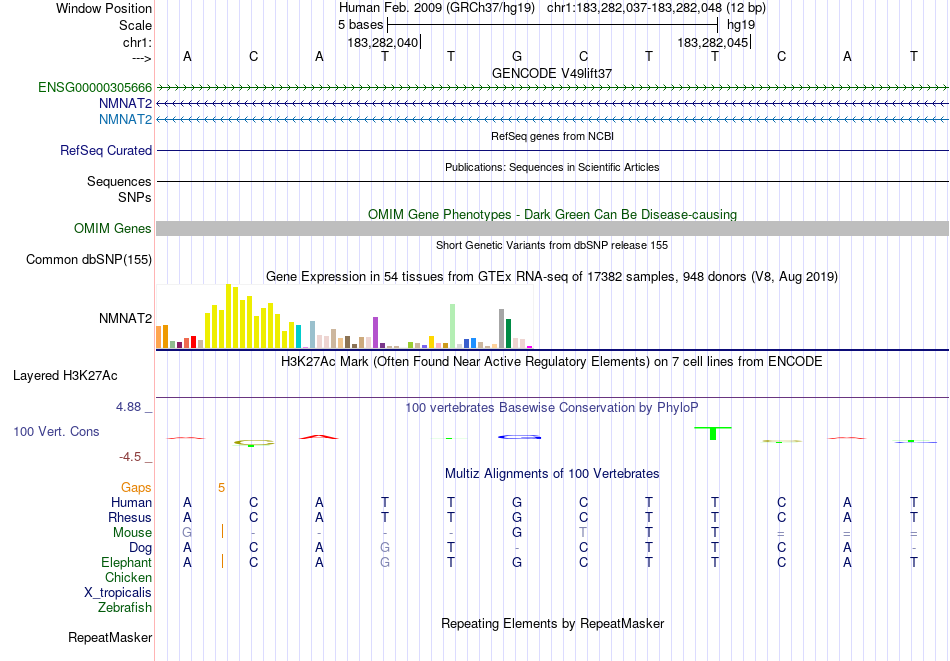Open the NMNAT2 GTEx expression label
Image resolution: width=950 pixels, height=661 pixels.
pos(125,318)
